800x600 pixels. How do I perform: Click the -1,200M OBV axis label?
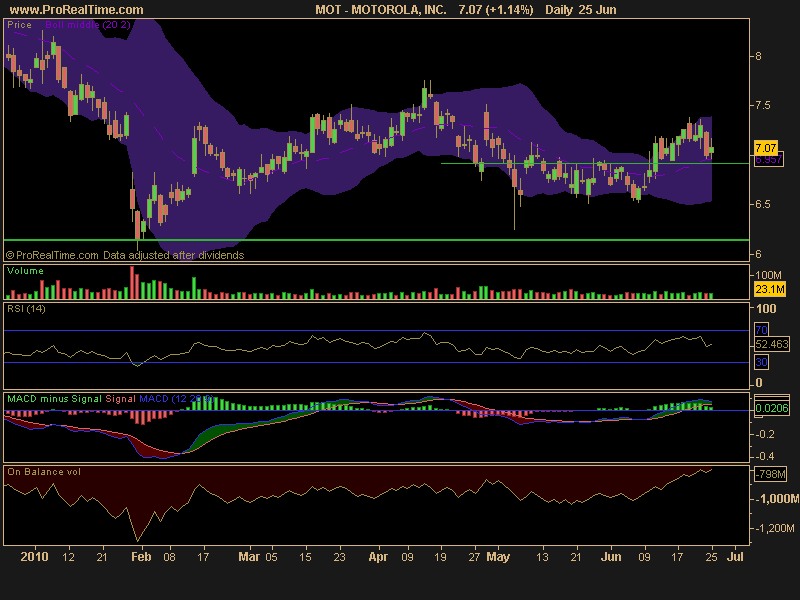[x=774, y=528]
